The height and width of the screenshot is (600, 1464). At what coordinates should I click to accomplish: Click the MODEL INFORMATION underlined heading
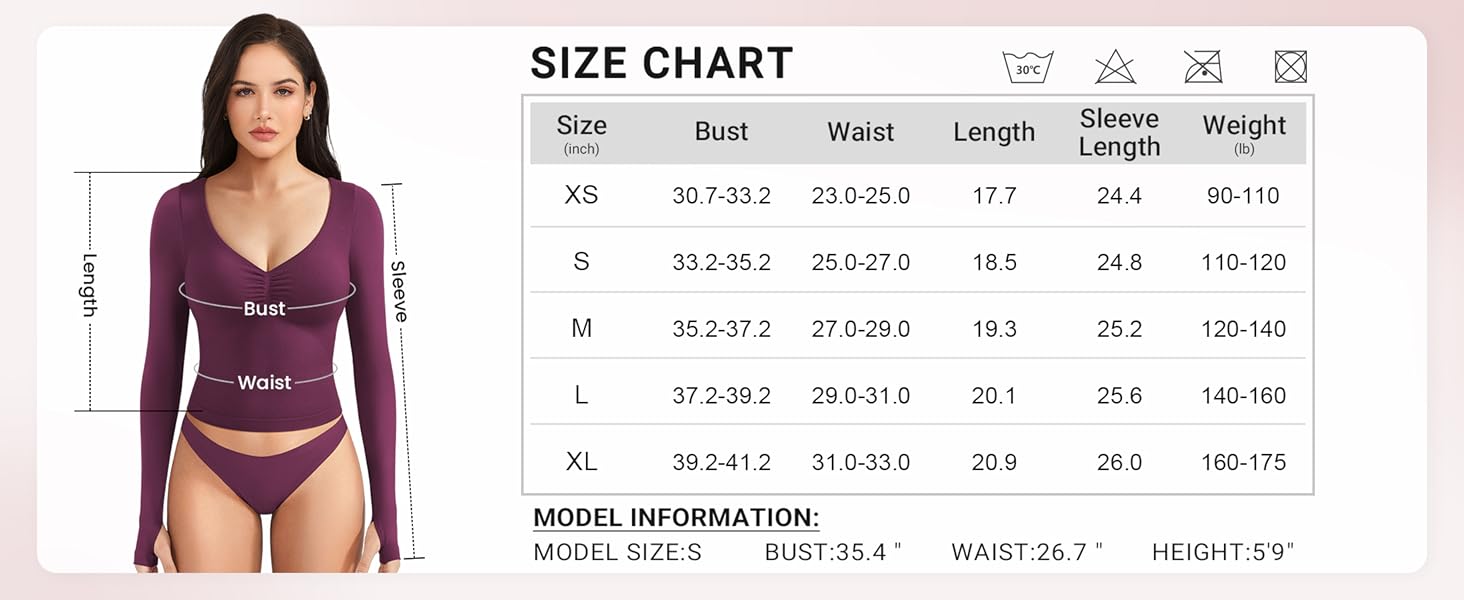[x=676, y=518]
